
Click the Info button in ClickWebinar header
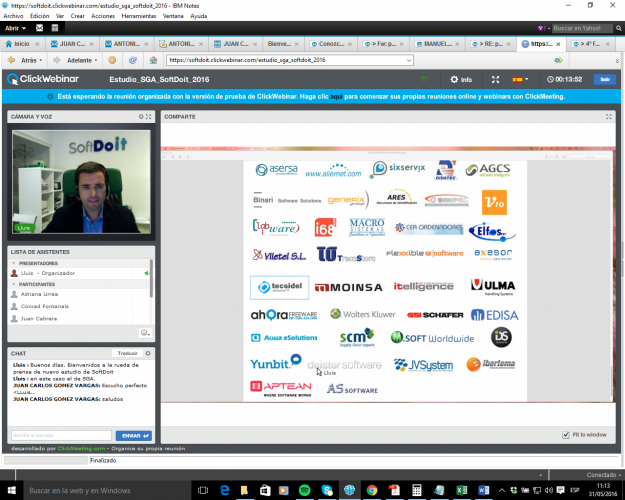pos(461,79)
